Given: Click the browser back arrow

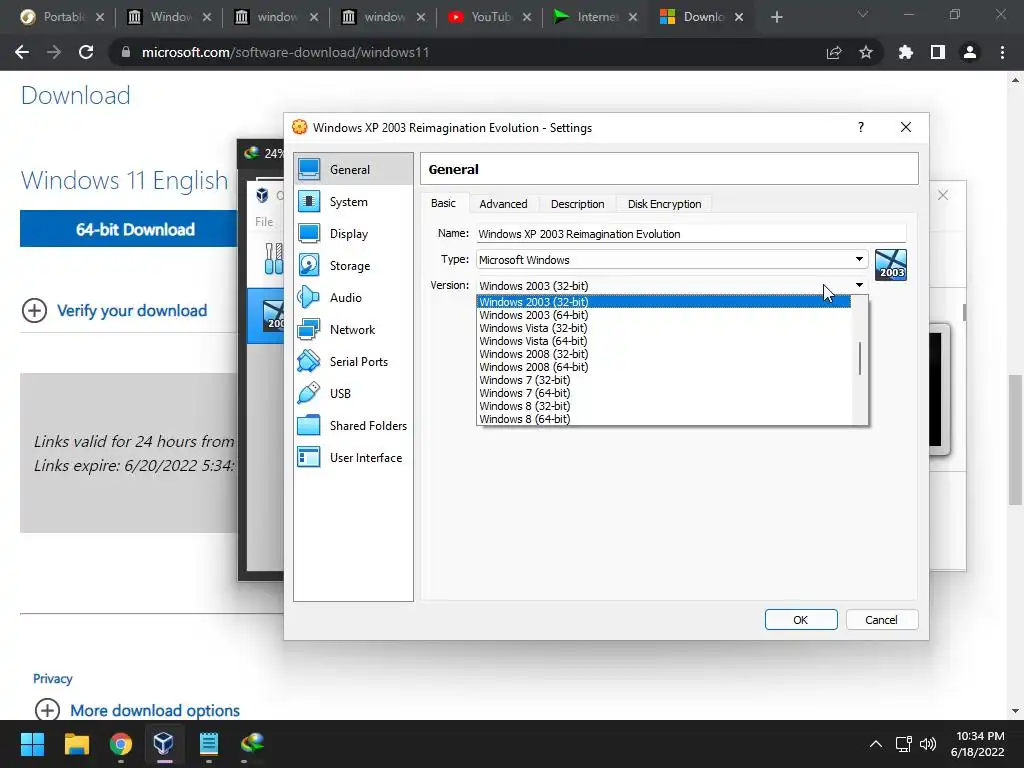Looking at the screenshot, I should [x=22, y=52].
